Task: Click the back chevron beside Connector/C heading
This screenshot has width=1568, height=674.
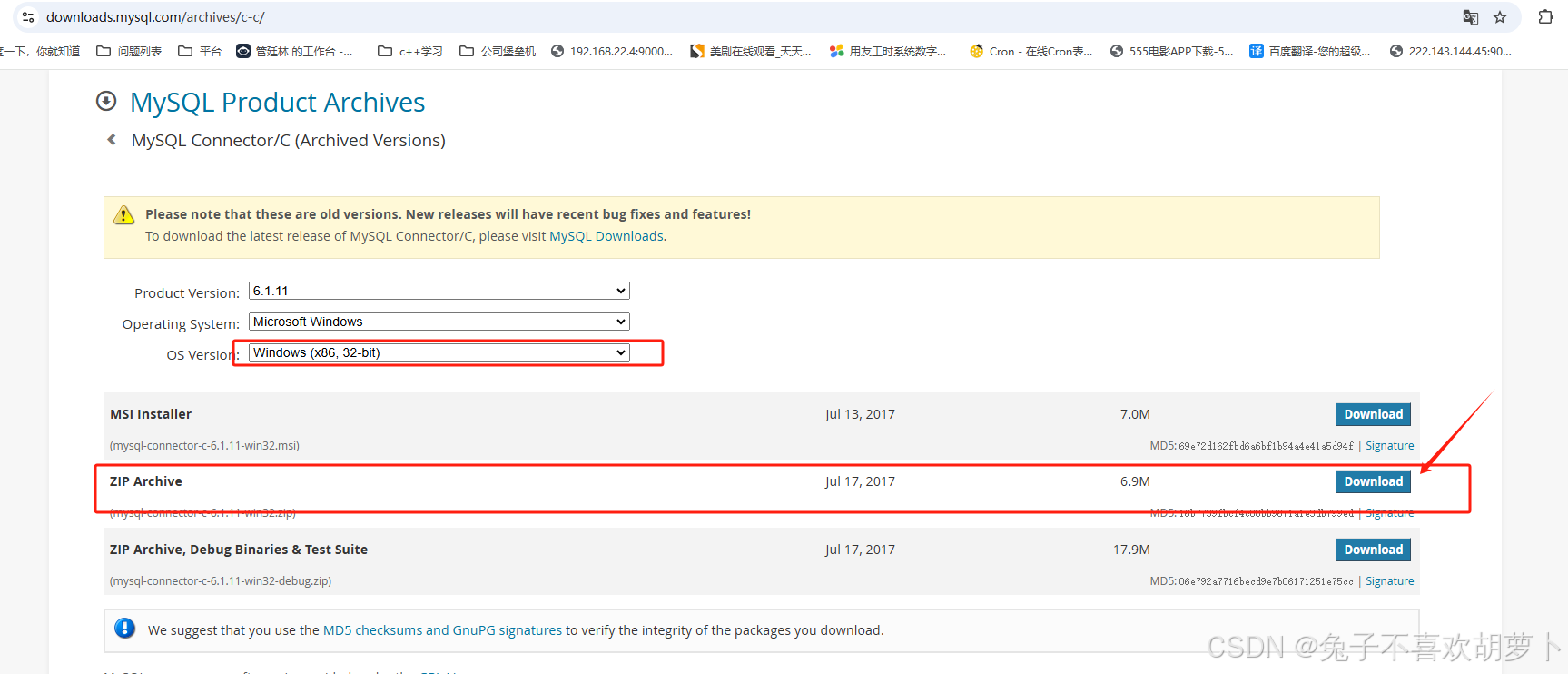Action: tap(112, 140)
